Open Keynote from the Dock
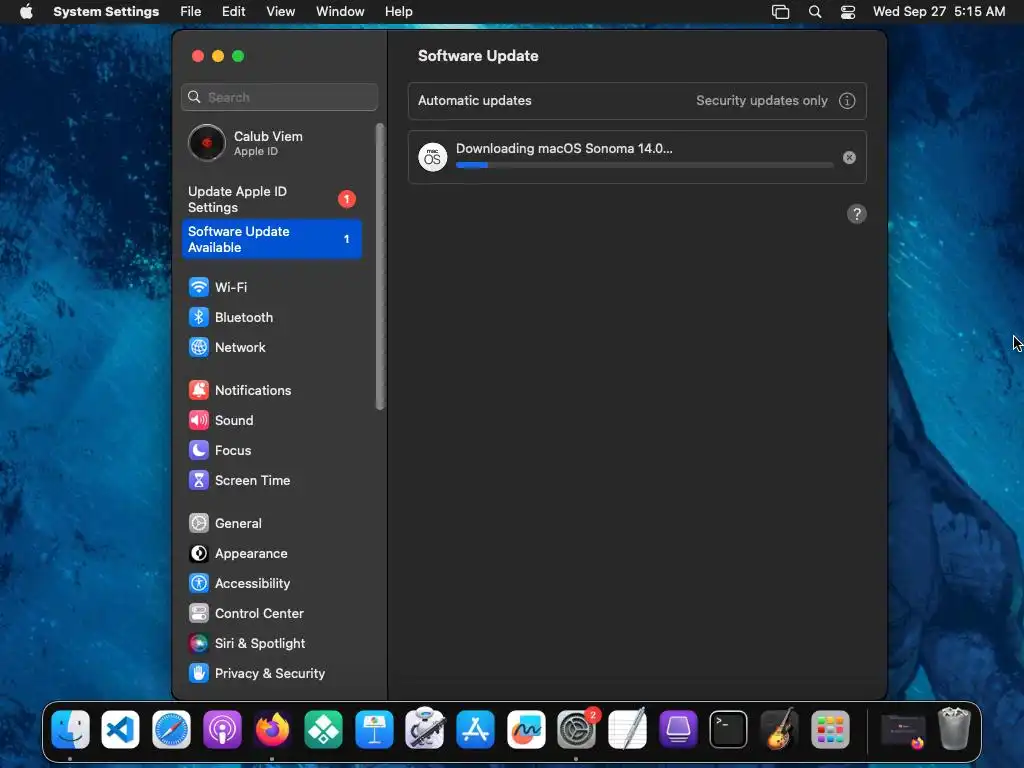 [x=374, y=729]
